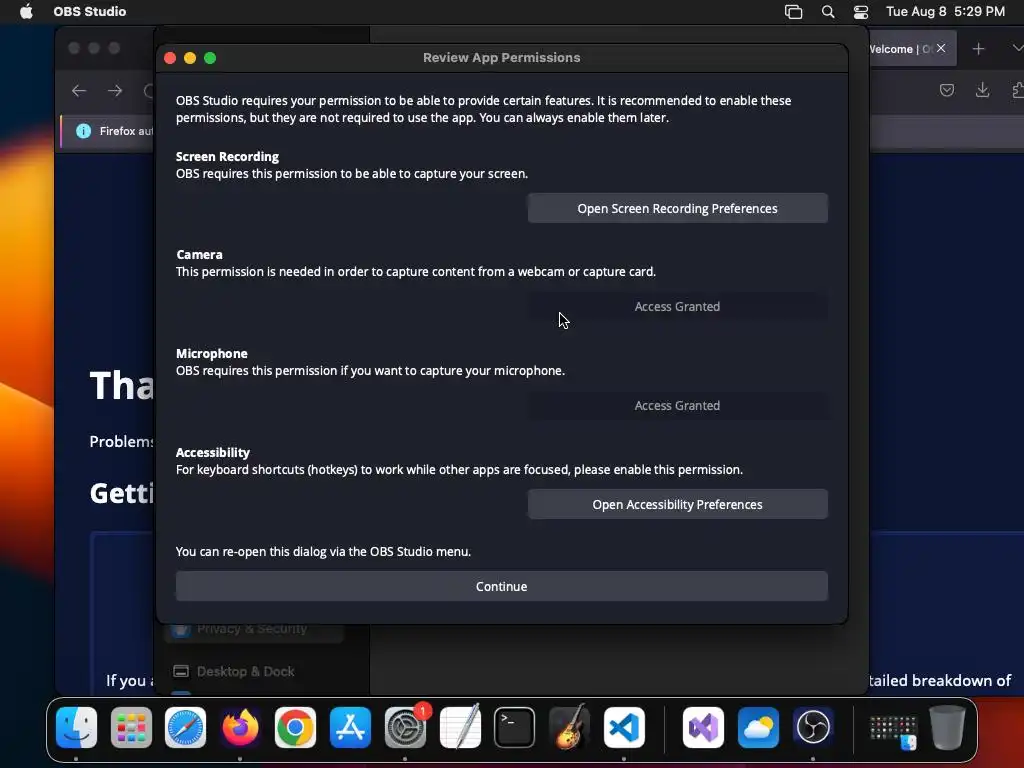
Task: Open Visual Studio from the Dock
Action: coord(703,727)
